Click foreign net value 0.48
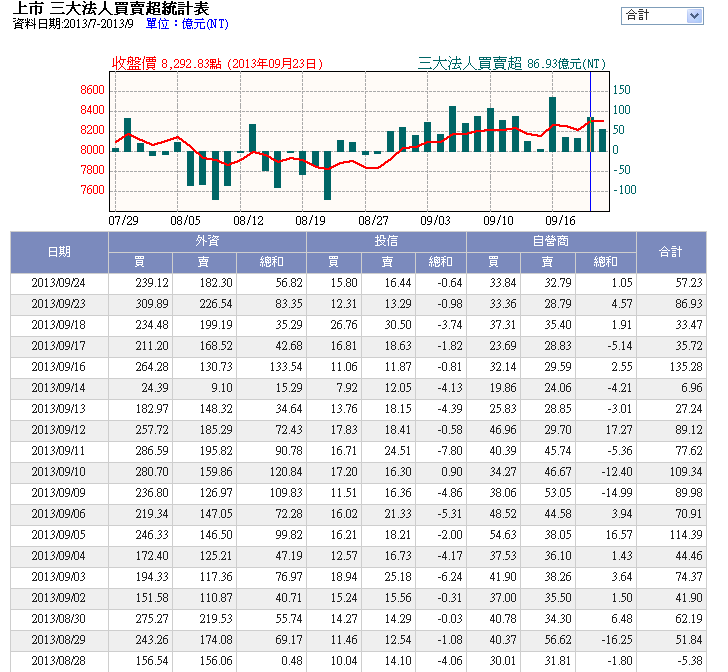 292,661
